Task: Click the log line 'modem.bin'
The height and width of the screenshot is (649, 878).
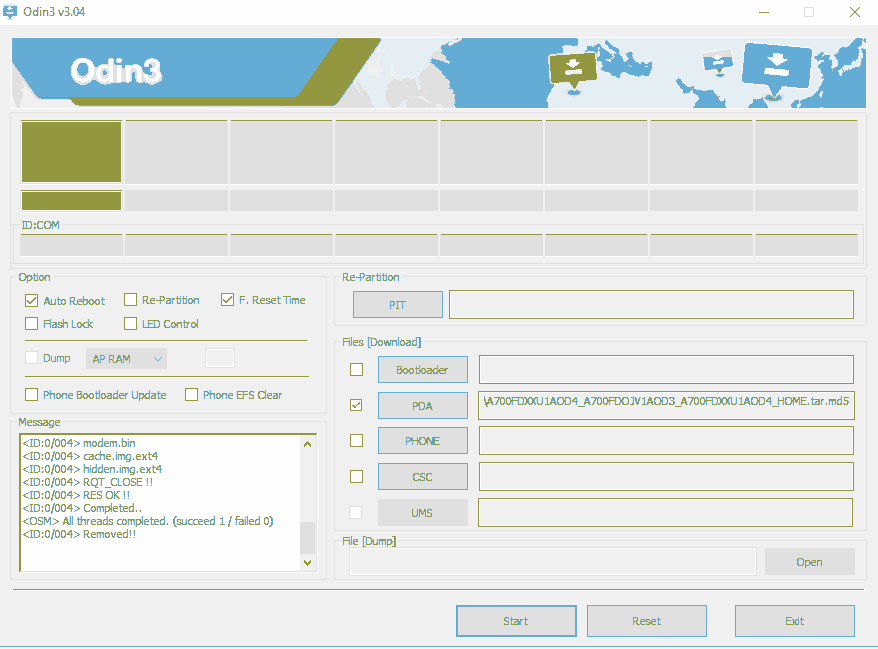Action: (79, 443)
